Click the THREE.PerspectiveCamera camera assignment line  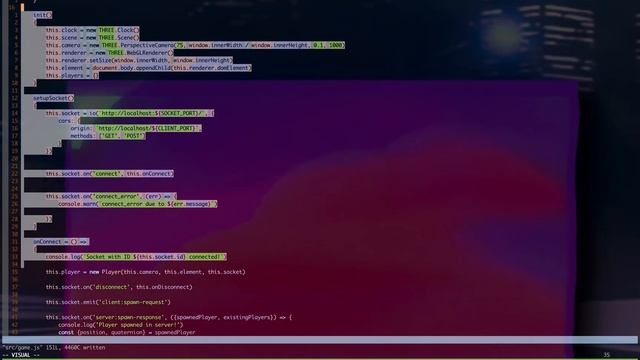(195, 45)
